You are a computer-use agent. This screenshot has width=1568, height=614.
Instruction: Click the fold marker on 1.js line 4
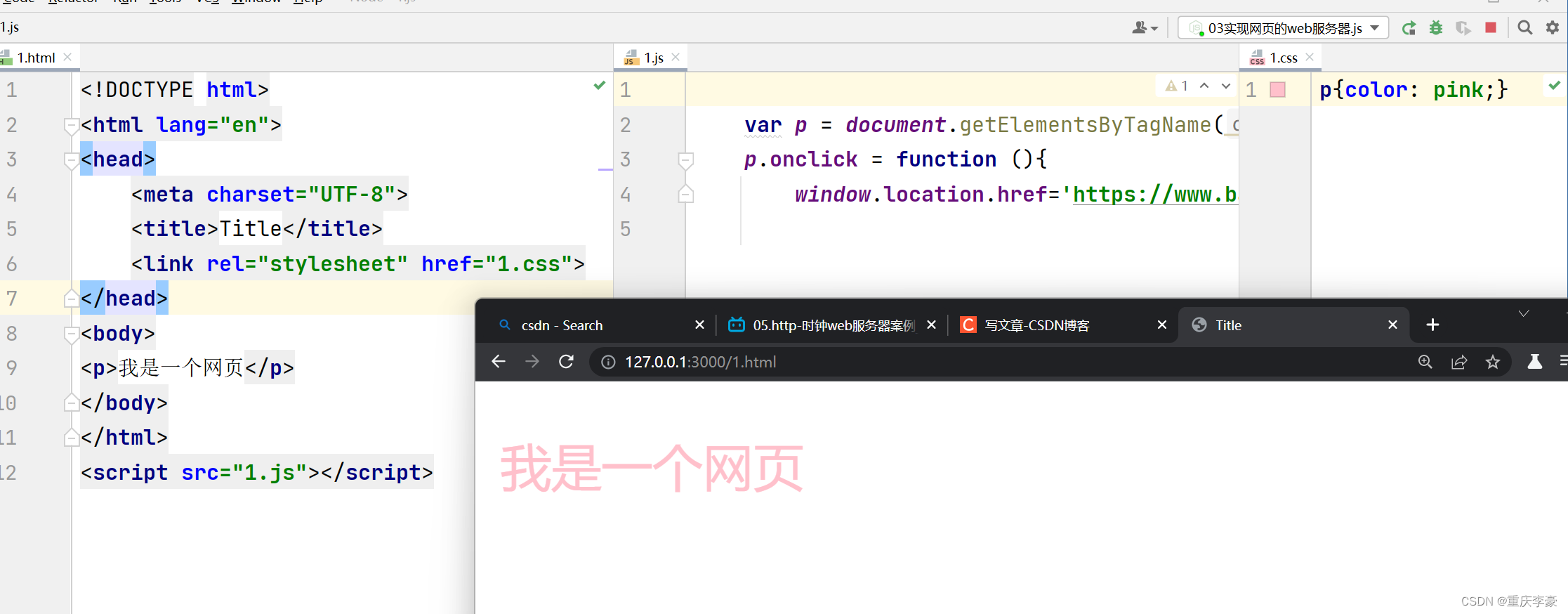coord(686,195)
